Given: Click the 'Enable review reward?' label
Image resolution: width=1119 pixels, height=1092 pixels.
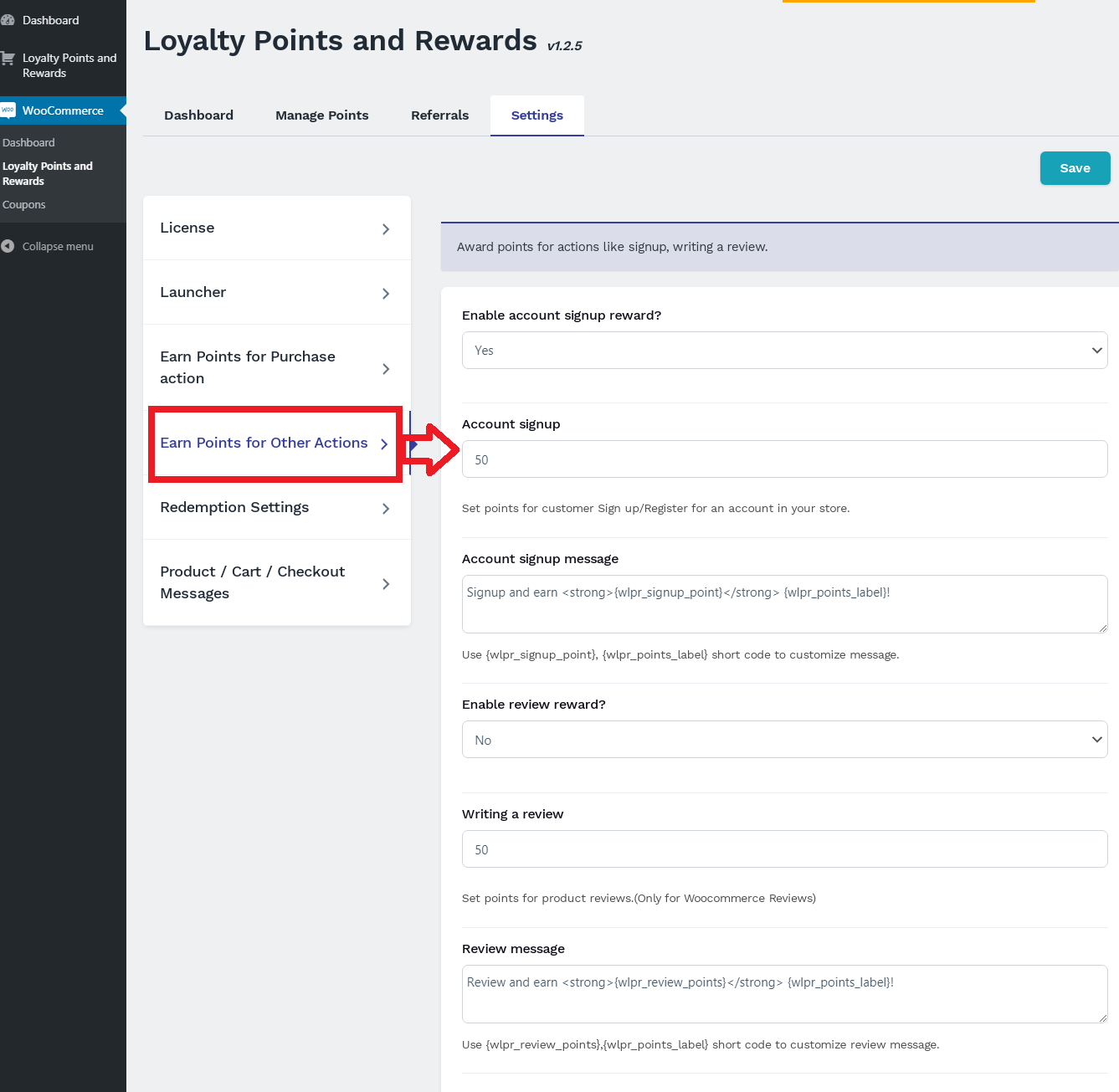Looking at the screenshot, I should (x=534, y=705).
